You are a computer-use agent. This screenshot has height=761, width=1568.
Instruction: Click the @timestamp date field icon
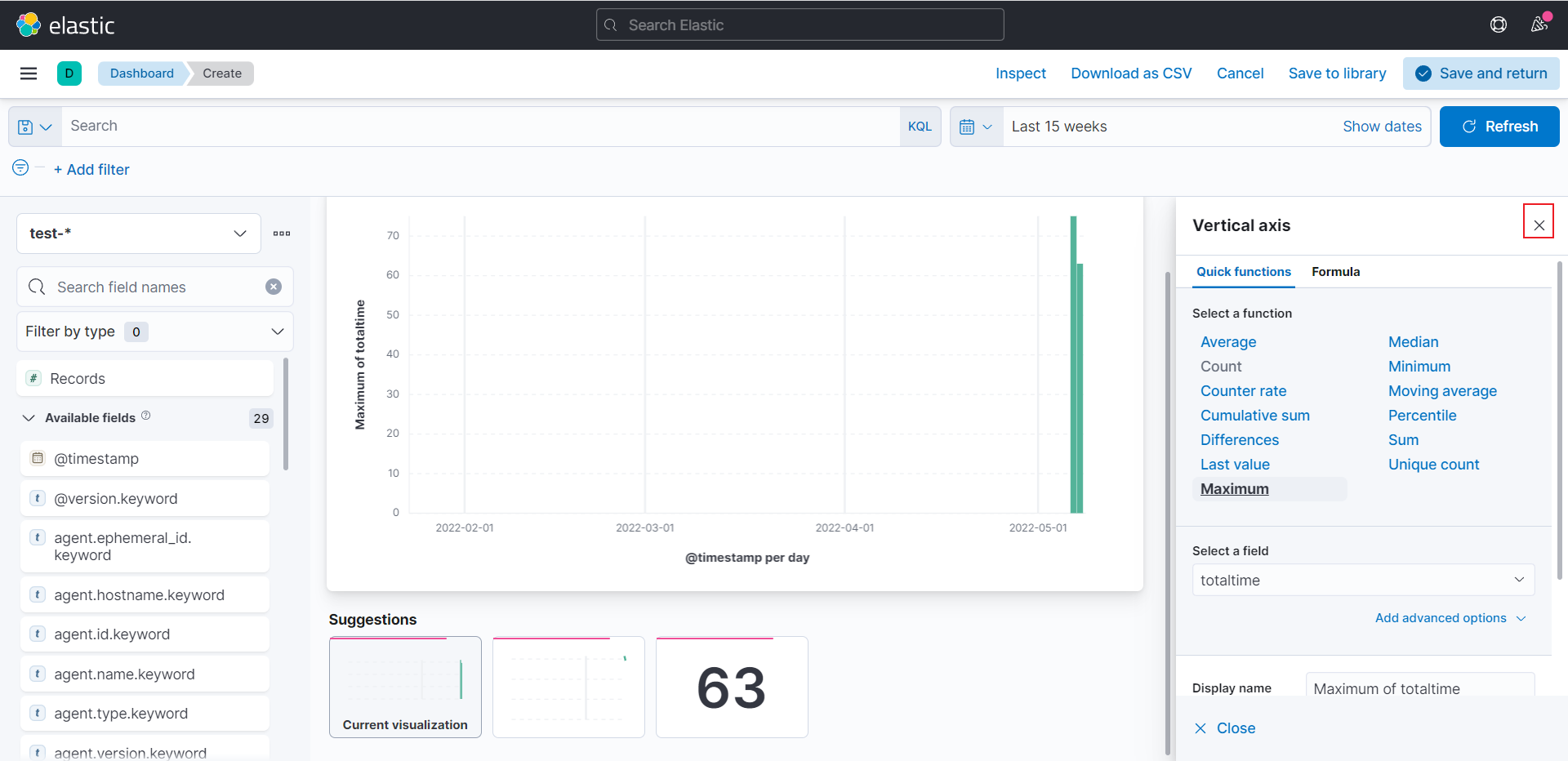[x=38, y=458]
